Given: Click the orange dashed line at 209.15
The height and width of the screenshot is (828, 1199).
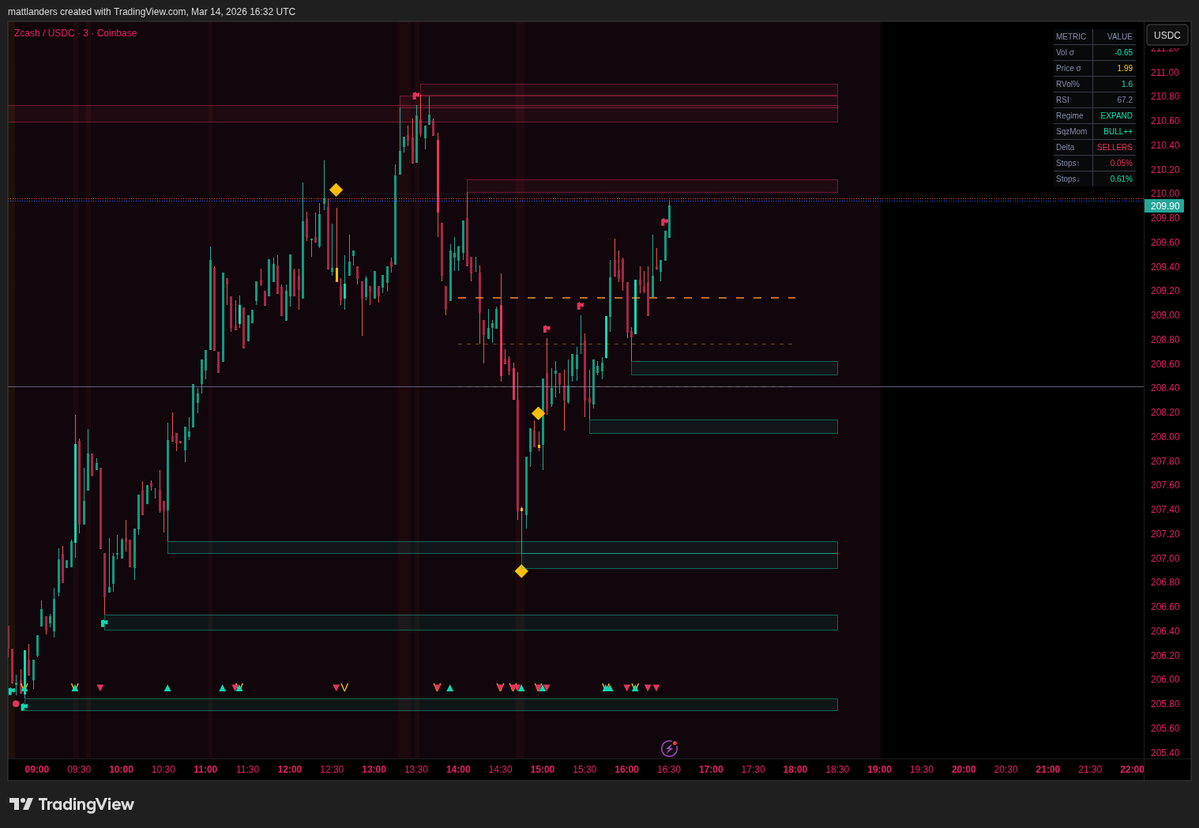Looking at the screenshot, I should [x=626, y=297].
